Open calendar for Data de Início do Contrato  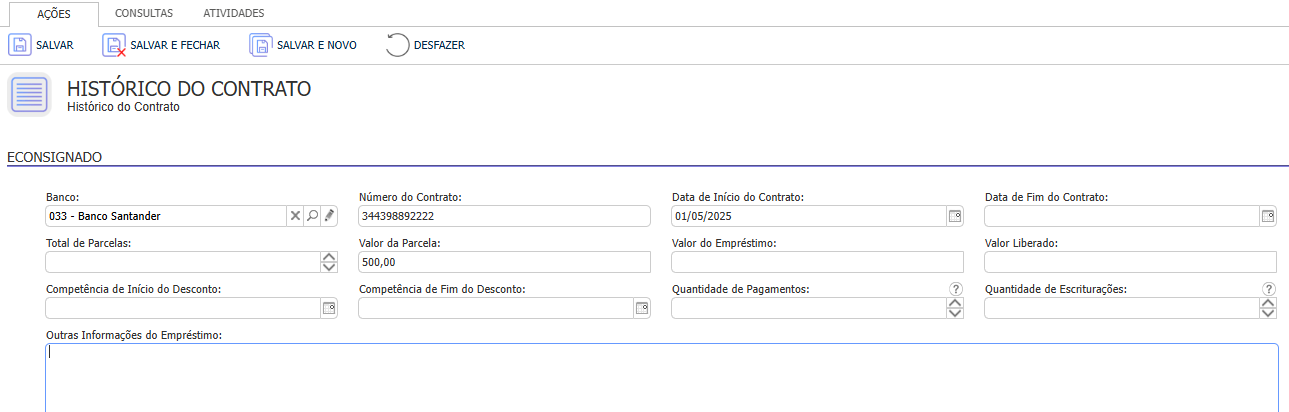955,215
